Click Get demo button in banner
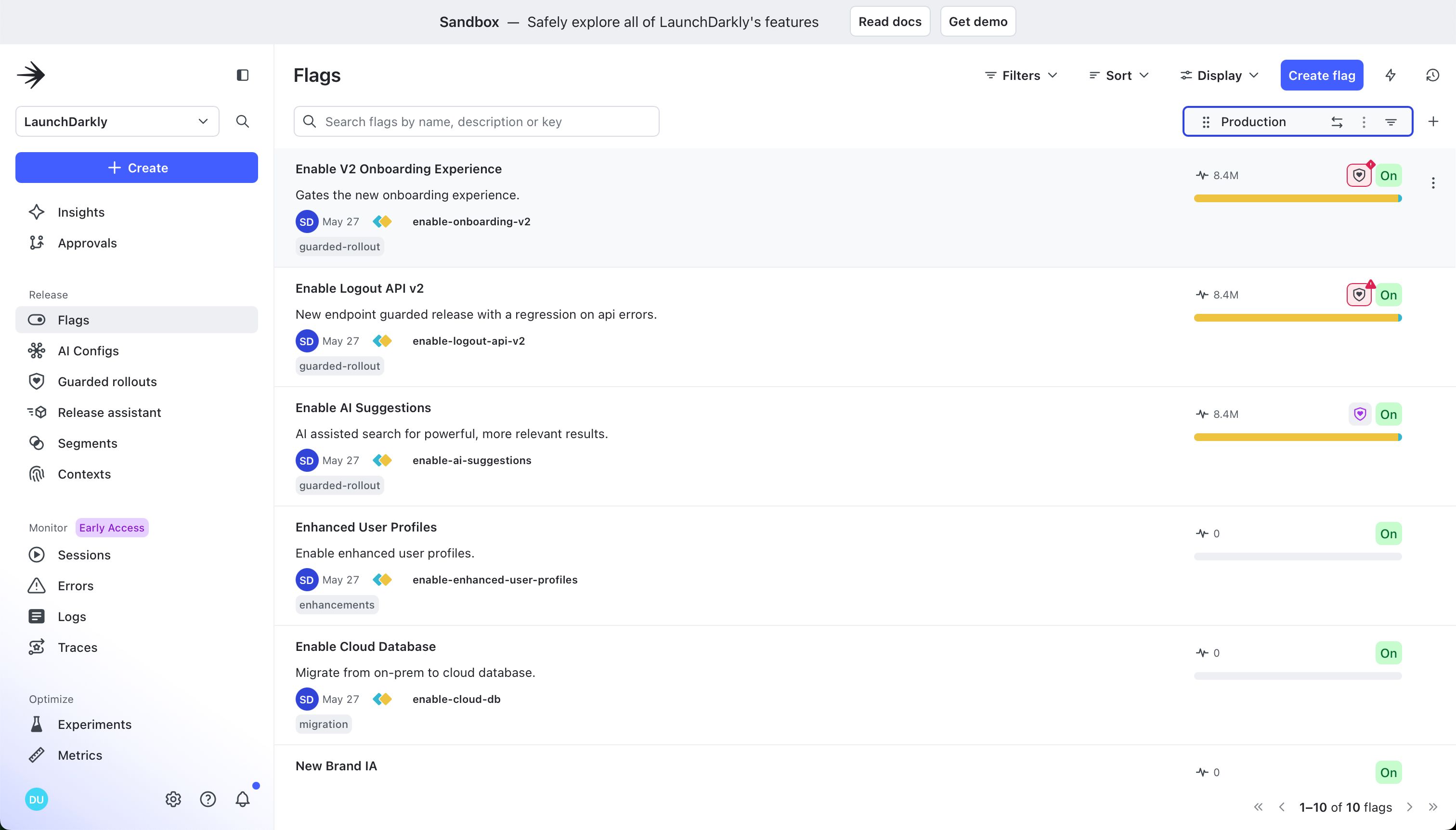The width and height of the screenshot is (1456, 830). pos(978,22)
